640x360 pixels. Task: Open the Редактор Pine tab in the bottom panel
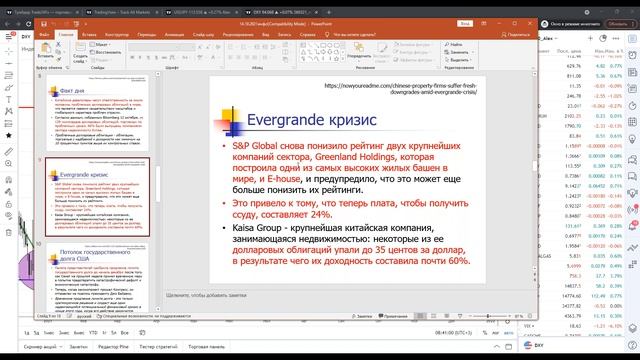[x=113, y=347]
